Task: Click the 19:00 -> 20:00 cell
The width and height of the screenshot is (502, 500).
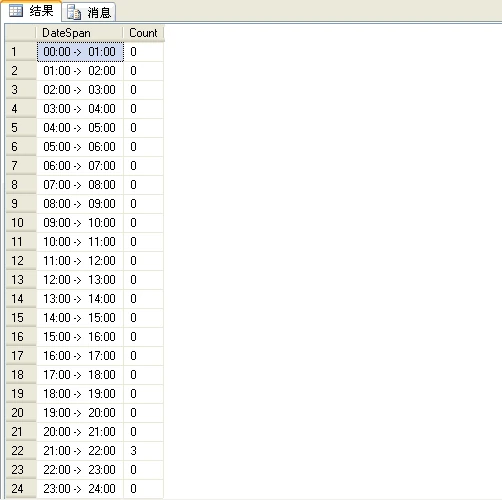Action: [x=80, y=413]
